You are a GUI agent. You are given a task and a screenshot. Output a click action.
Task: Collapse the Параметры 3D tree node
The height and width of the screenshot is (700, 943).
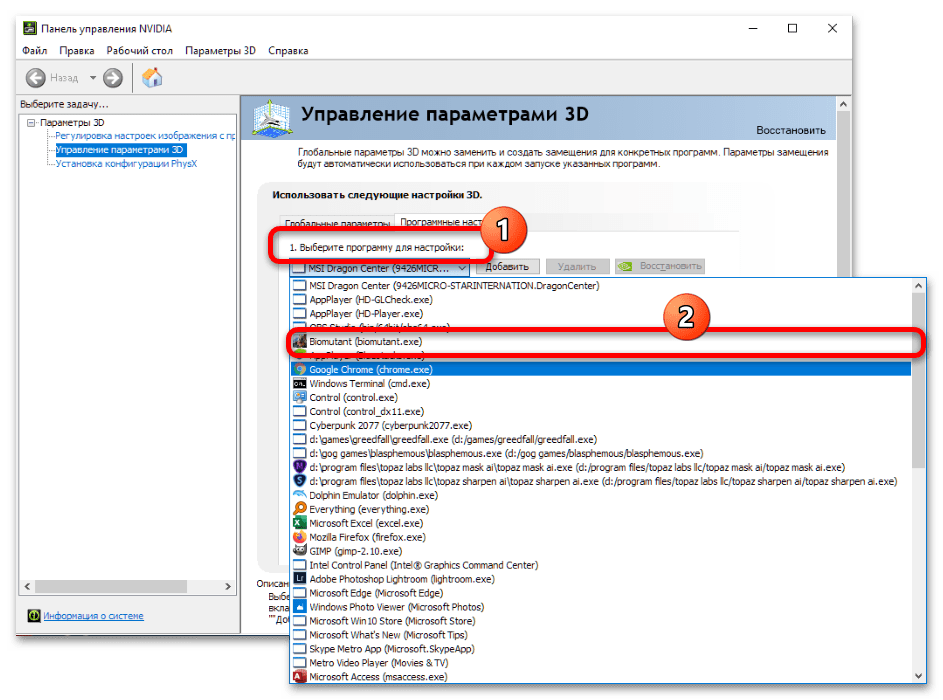31,123
